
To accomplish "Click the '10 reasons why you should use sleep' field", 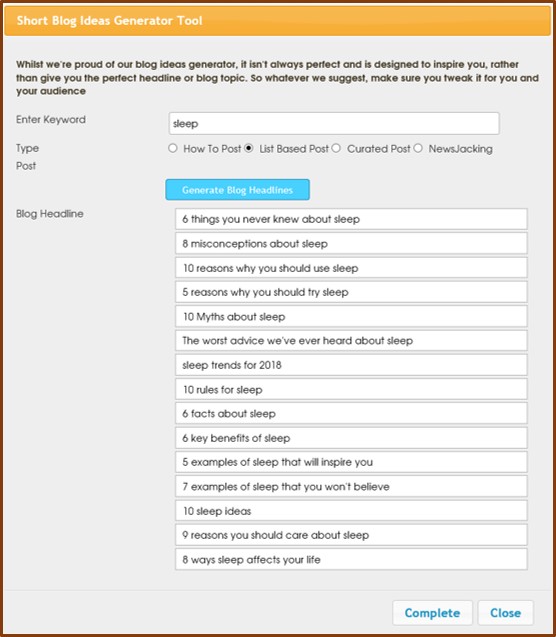I will click(351, 268).
